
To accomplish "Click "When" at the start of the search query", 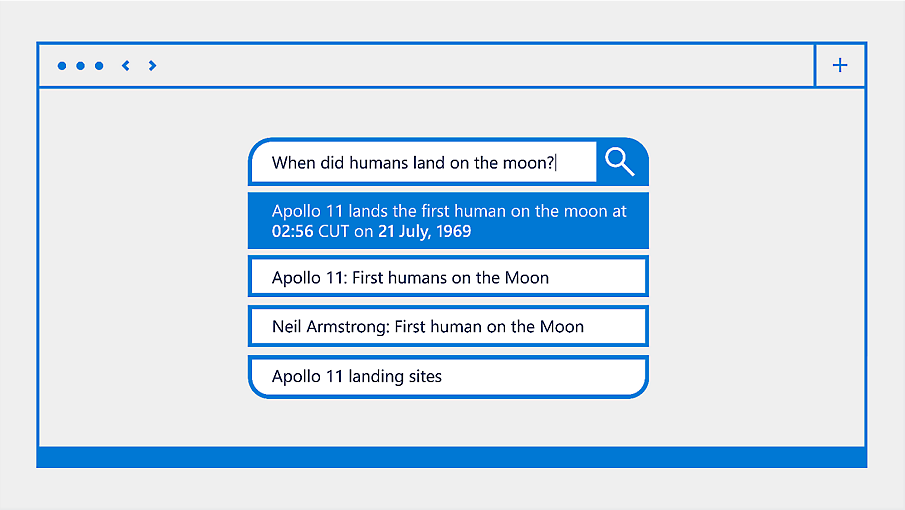I will [x=293, y=162].
